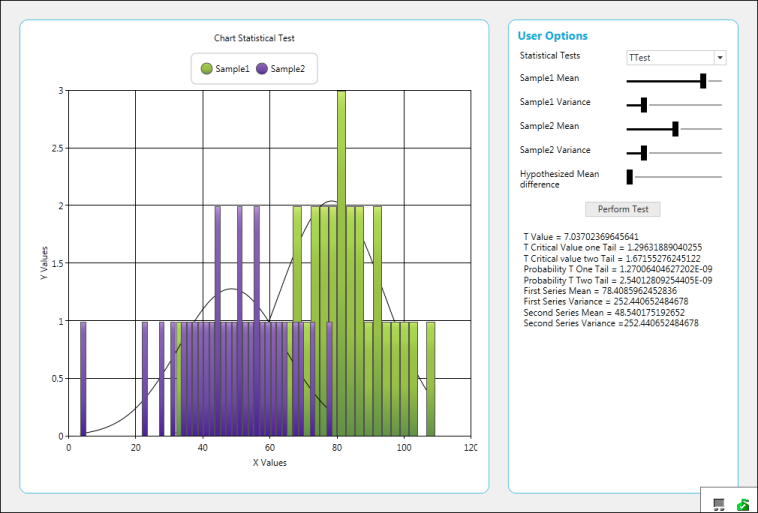Click the Sample1 legend label text
The image size is (758, 513).
(232, 68)
